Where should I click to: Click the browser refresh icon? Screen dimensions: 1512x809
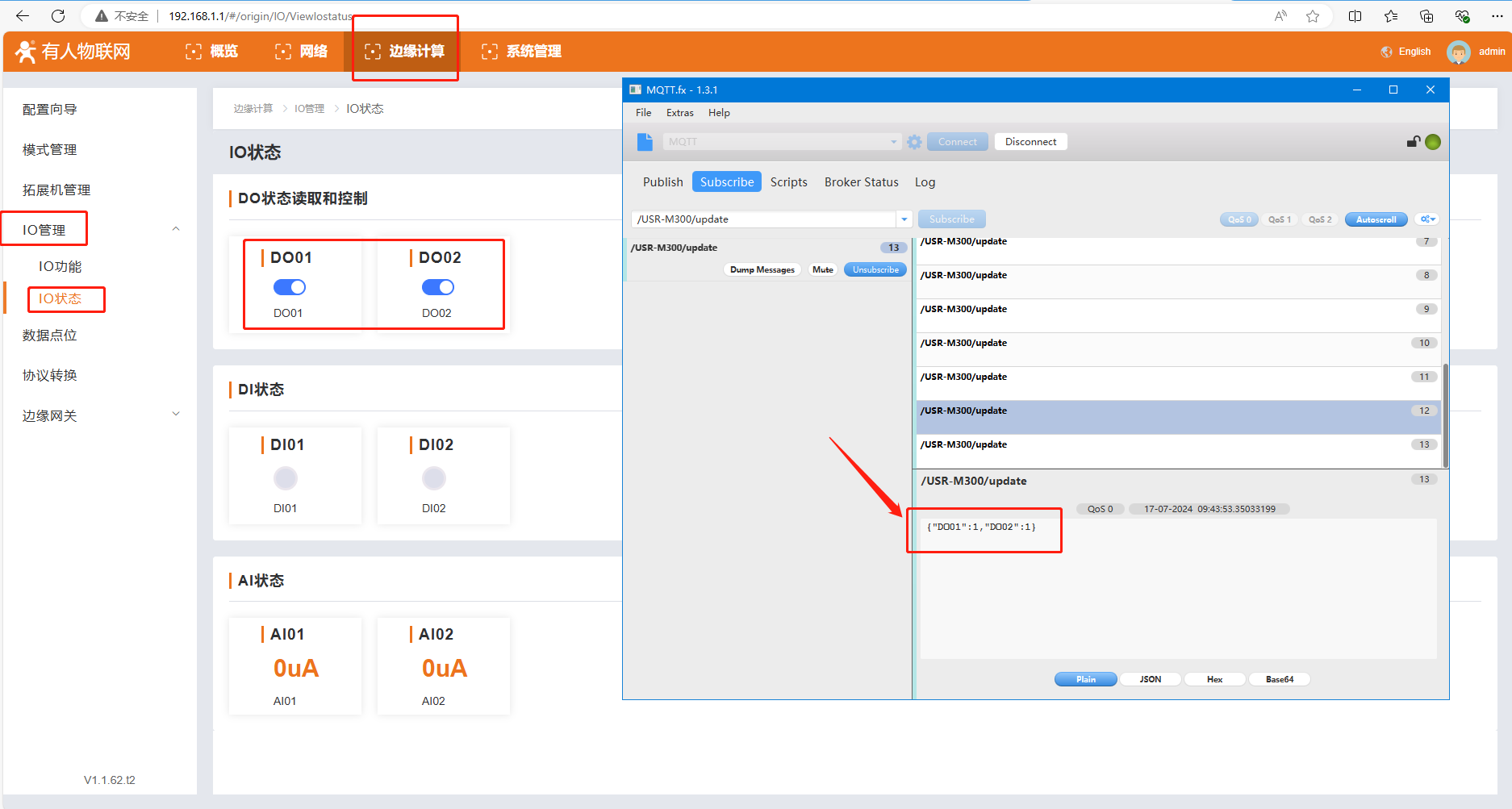[x=58, y=16]
